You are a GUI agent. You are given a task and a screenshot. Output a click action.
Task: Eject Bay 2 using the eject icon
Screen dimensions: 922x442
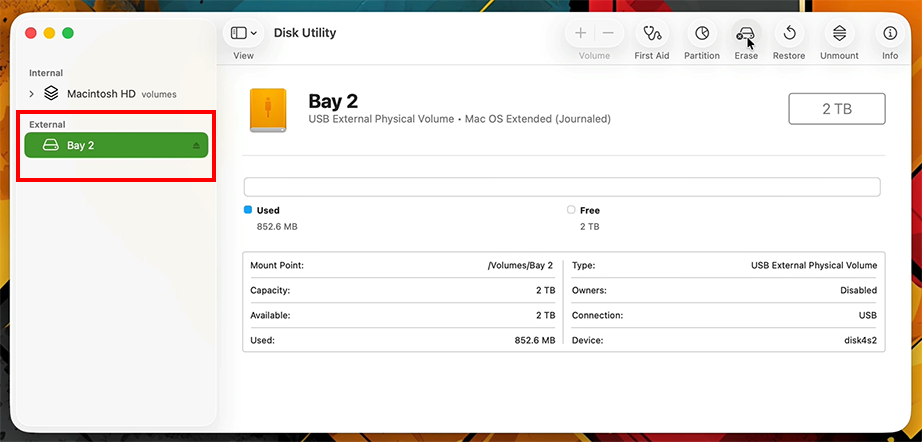click(196, 146)
